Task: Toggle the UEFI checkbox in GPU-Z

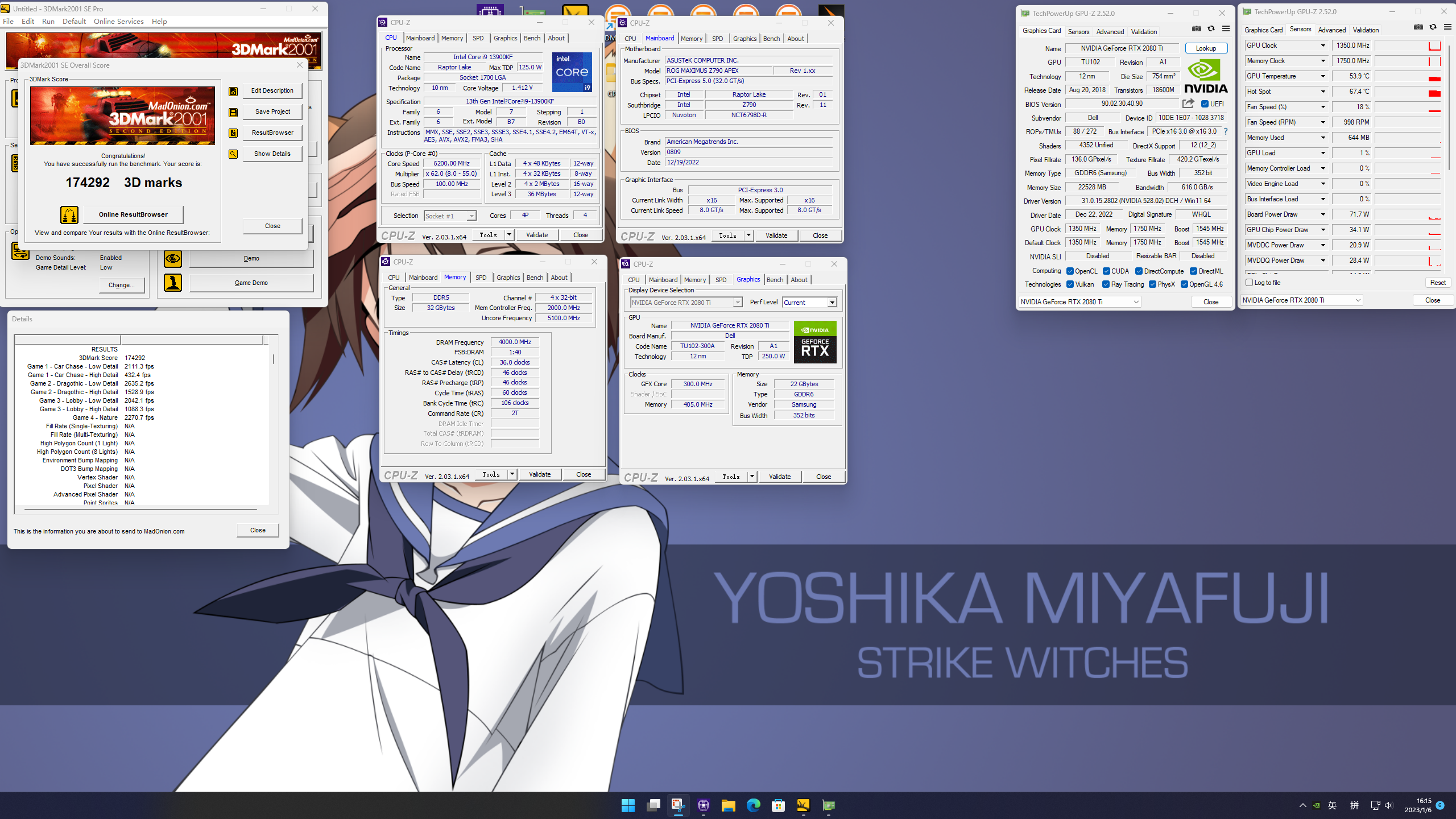Action: click(1205, 104)
